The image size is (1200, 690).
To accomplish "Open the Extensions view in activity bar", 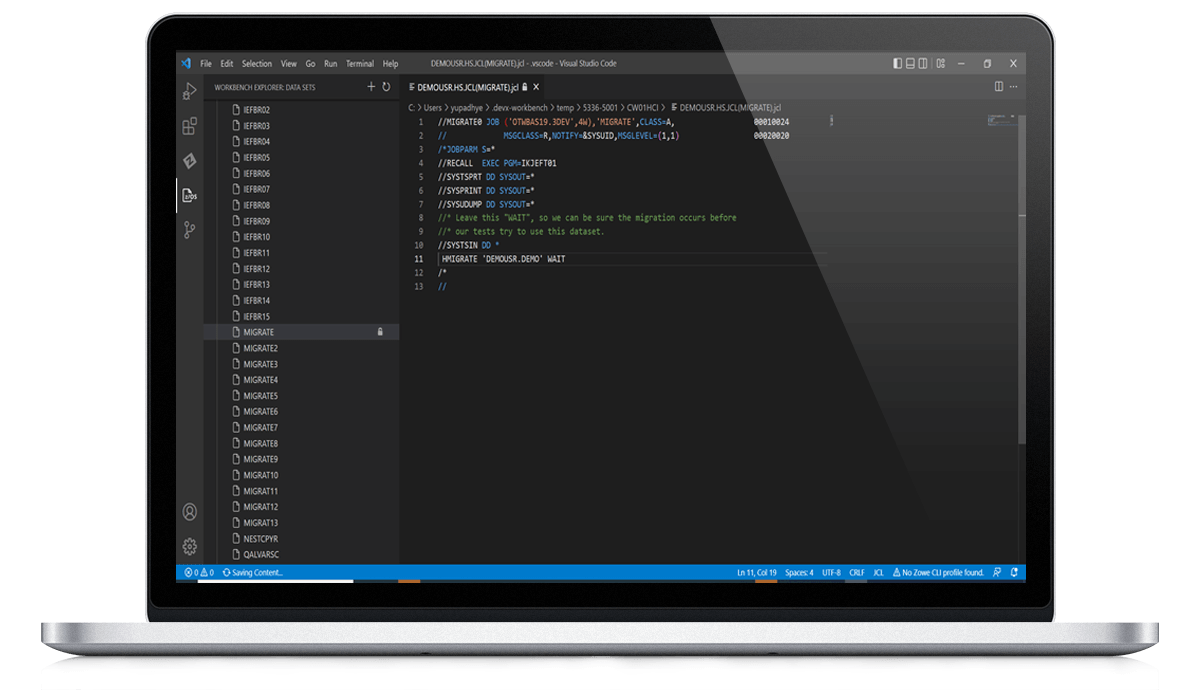I will pos(189,127).
